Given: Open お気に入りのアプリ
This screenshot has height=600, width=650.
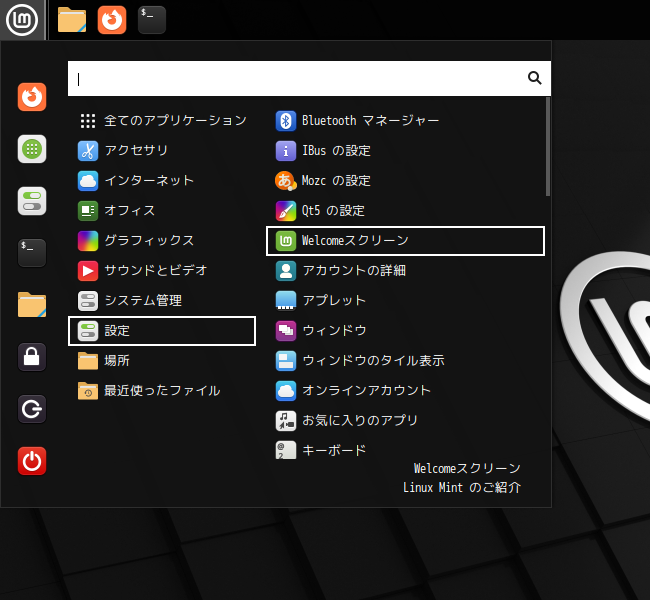Looking at the screenshot, I should [405, 420].
